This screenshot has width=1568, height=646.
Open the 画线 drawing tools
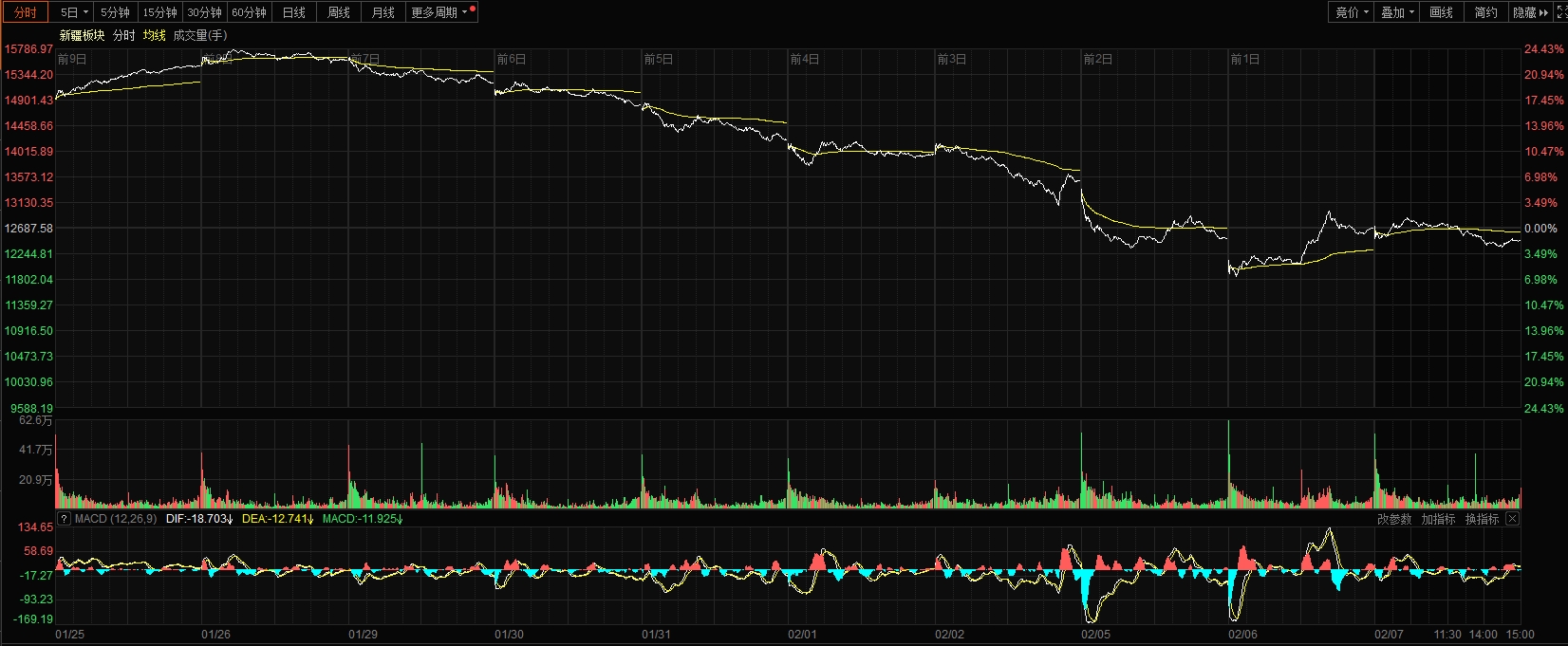pyautogui.click(x=1441, y=12)
